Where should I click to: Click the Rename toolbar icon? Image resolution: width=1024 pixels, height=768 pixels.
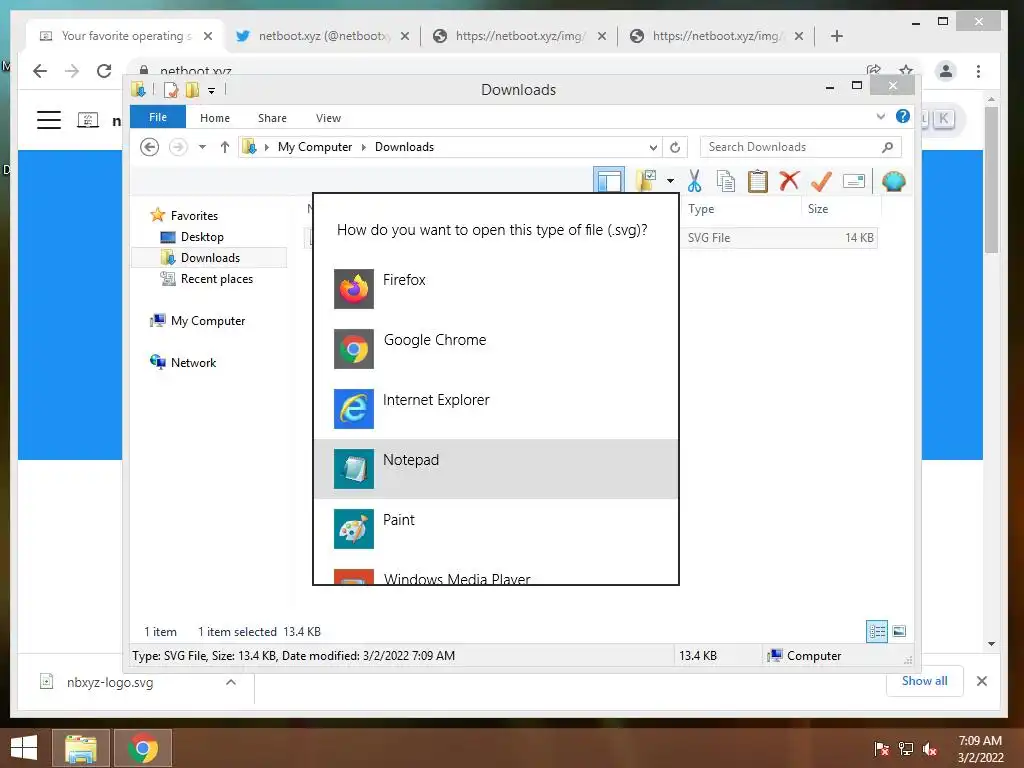click(854, 181)
